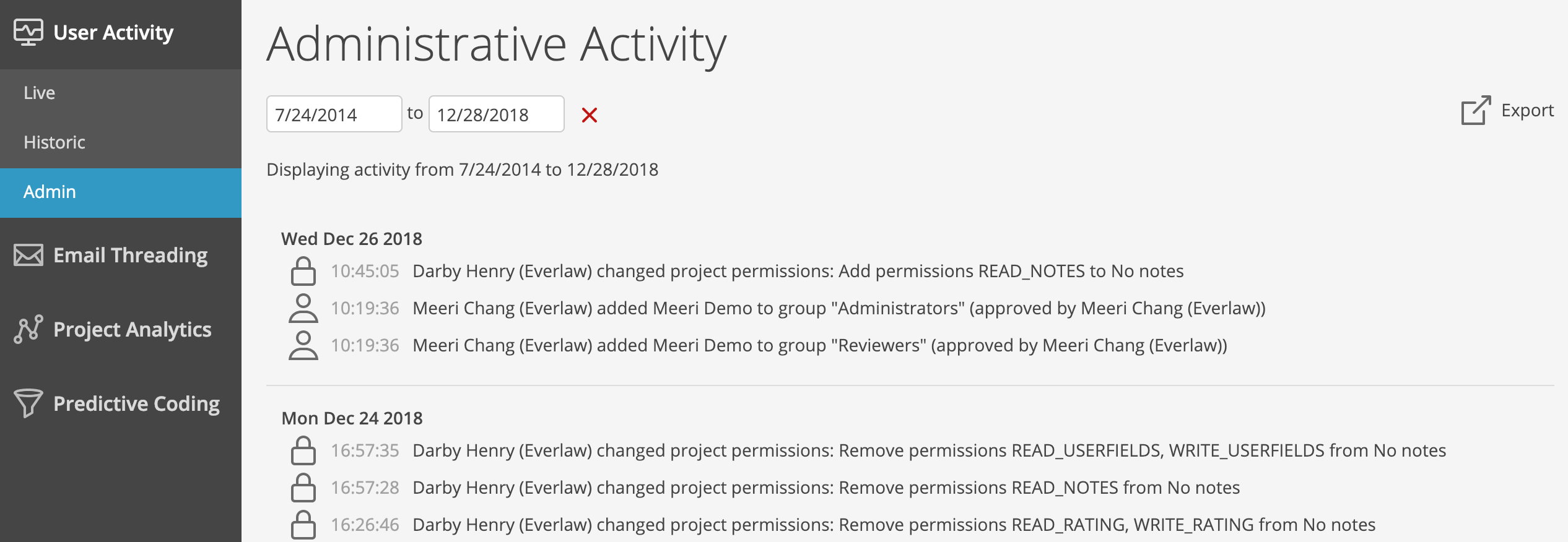Click the end date field showing 12/28/2018

(495, 113)
